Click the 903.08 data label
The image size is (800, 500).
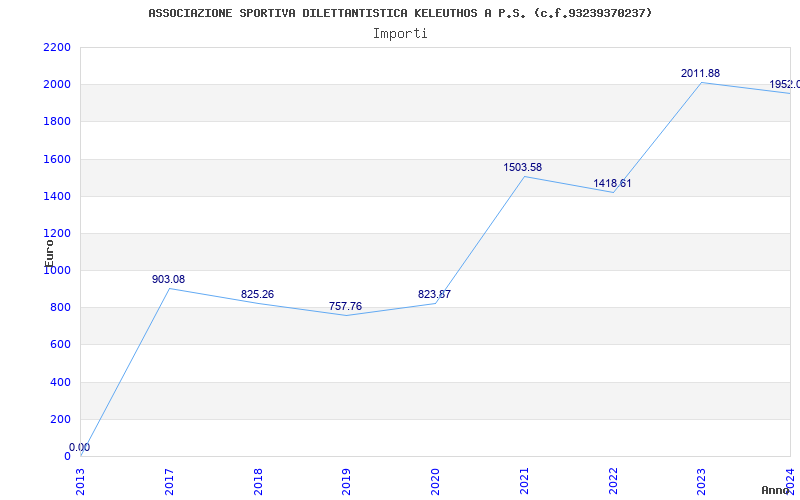(x=168, y=280)
